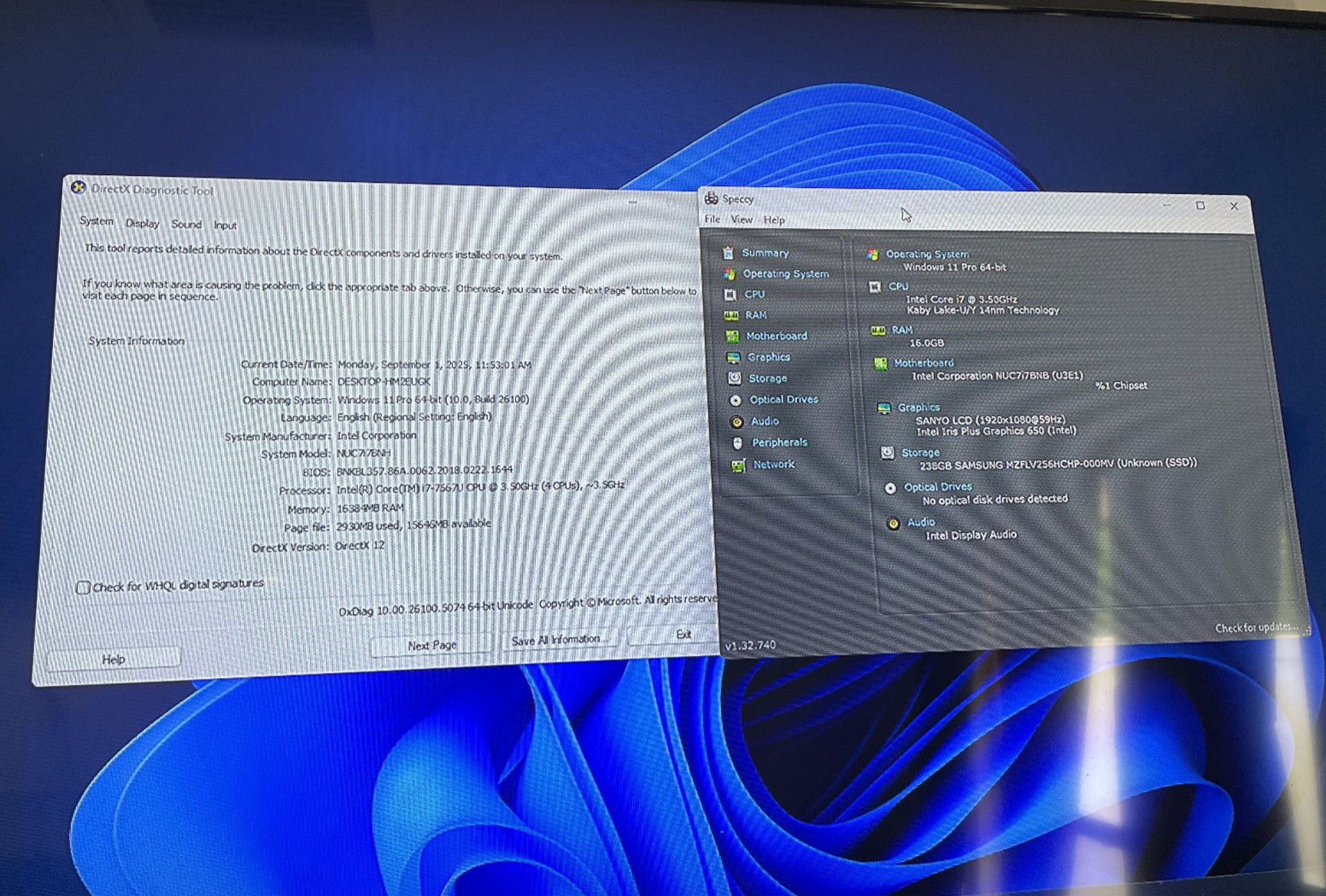
Task: Select the Storage drive icon in Speccy sidebar
Action: pyautogui.click(x=734, y=378)
